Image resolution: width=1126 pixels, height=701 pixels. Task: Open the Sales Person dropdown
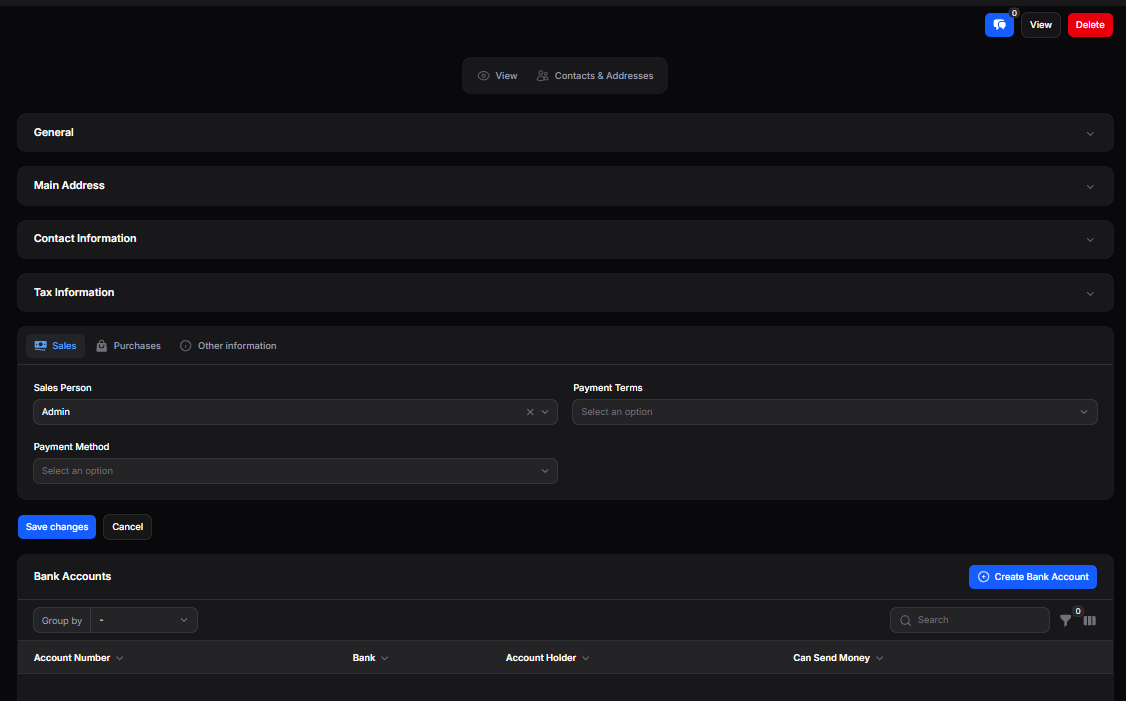(x=295, y=412)
